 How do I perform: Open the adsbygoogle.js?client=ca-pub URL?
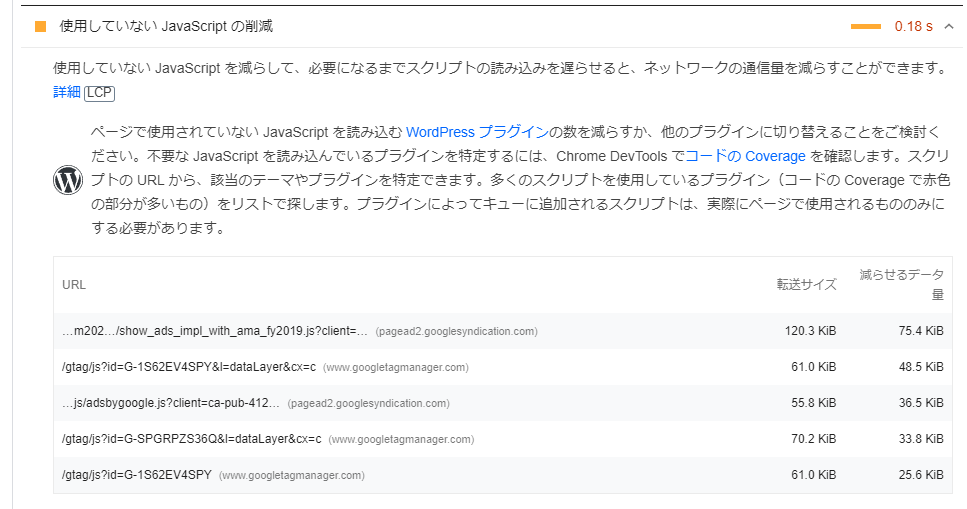(171, 403)
